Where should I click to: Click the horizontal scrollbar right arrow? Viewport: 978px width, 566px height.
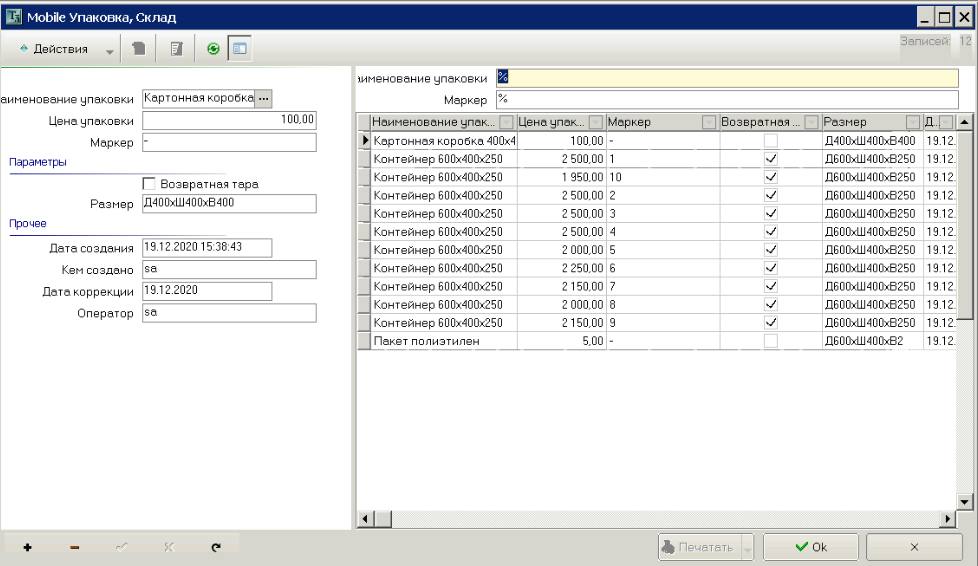pyautogui.click(x=948, y=519)
